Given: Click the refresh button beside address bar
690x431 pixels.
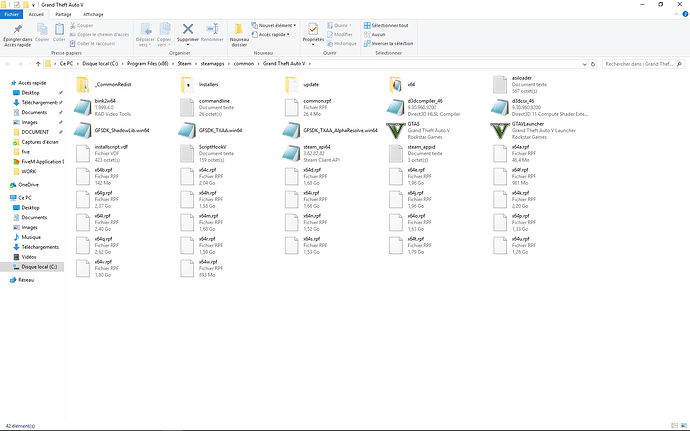Looking at the screenshot, I should [x=593, y=64].
